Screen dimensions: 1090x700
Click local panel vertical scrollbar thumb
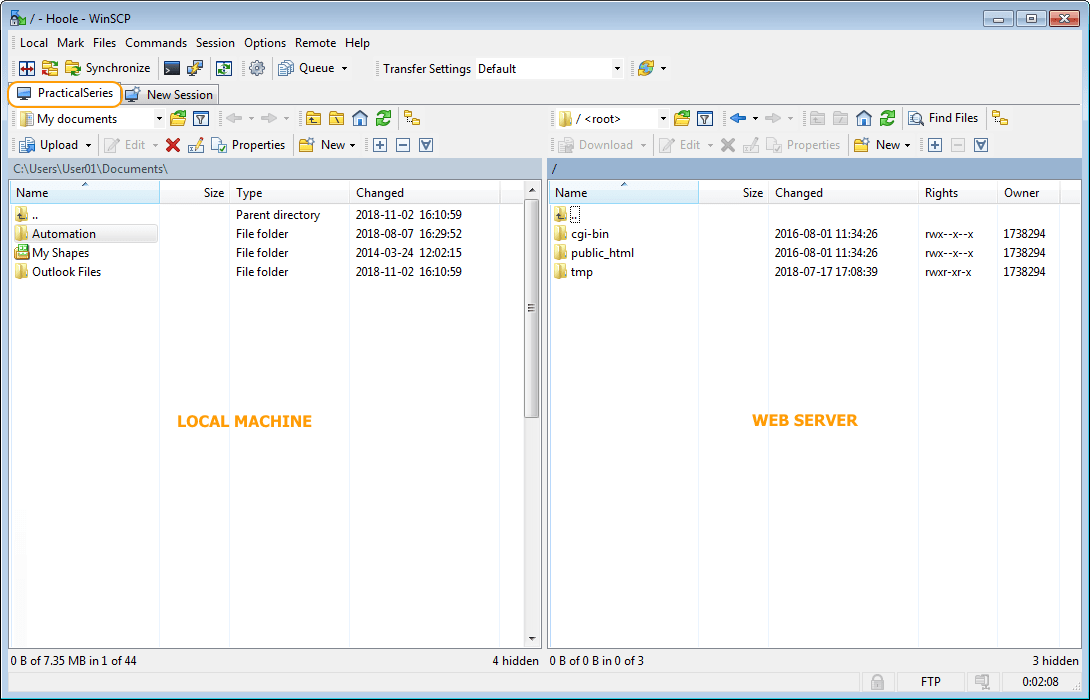tap(532, 309)
